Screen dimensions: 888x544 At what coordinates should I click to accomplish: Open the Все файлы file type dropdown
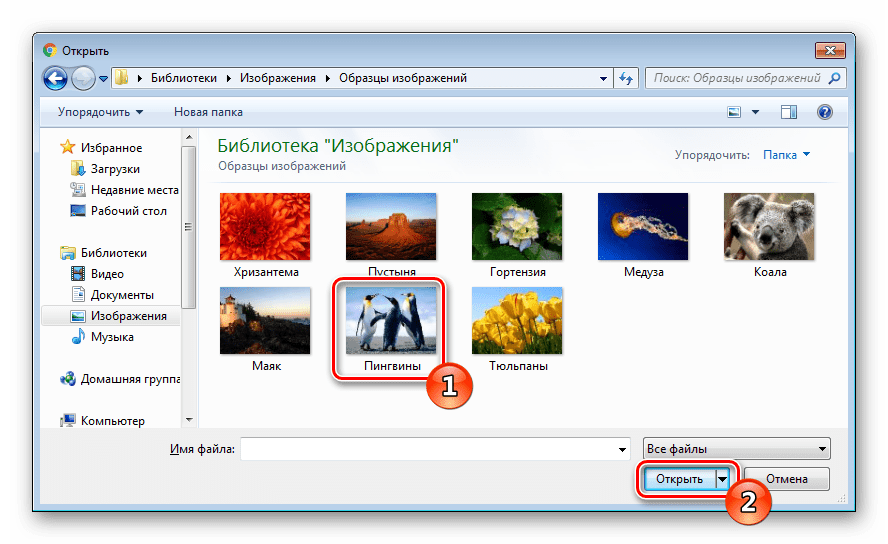click(x=736, y=449)
